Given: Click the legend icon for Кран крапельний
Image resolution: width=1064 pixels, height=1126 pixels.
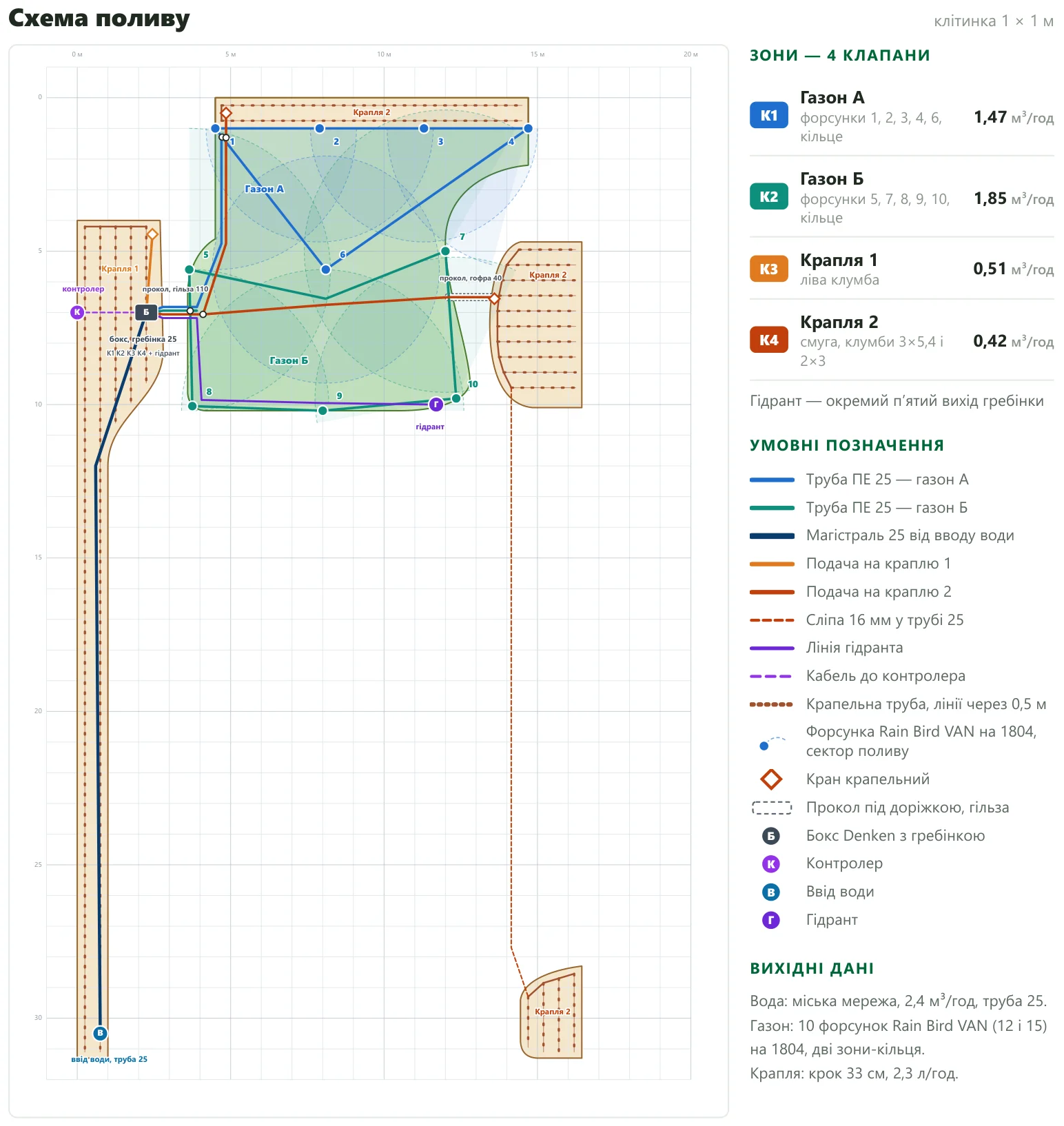Looking at the screenshot, I should coord(771,779).
